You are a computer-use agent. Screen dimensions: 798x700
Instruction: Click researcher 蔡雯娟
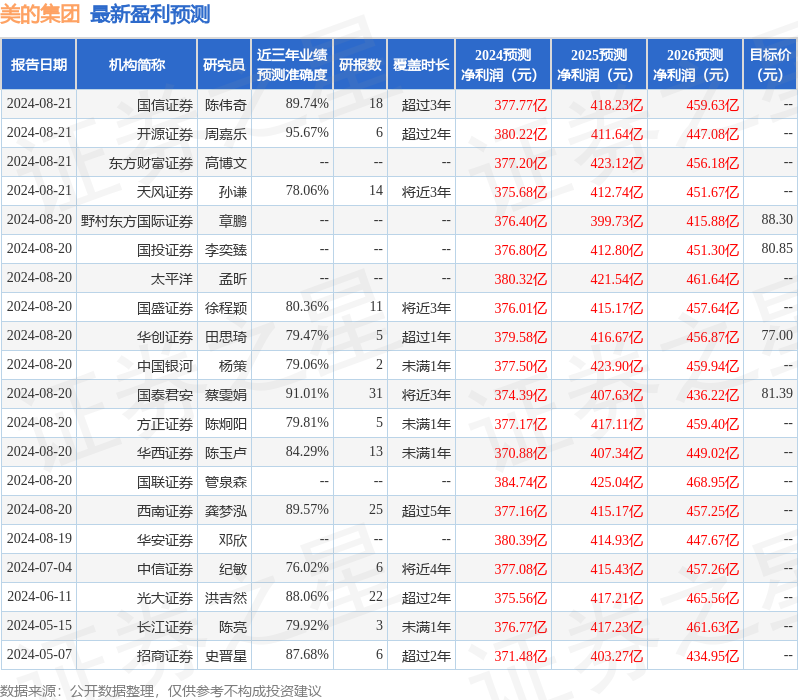click(226, 395)
